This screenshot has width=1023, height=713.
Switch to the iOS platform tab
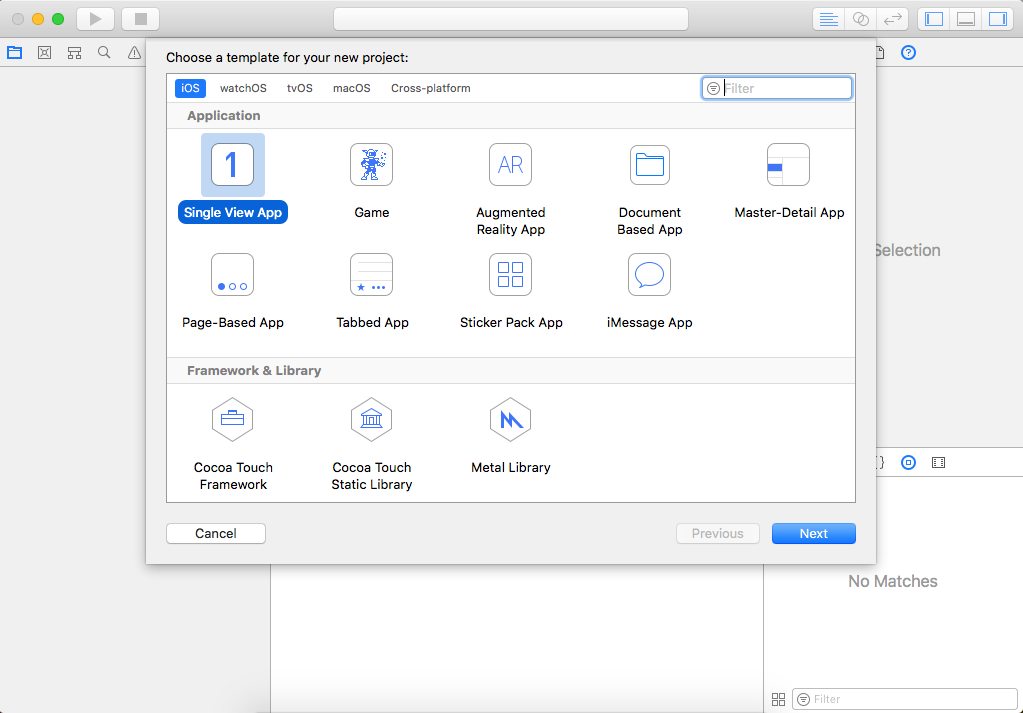coord(190,88)
